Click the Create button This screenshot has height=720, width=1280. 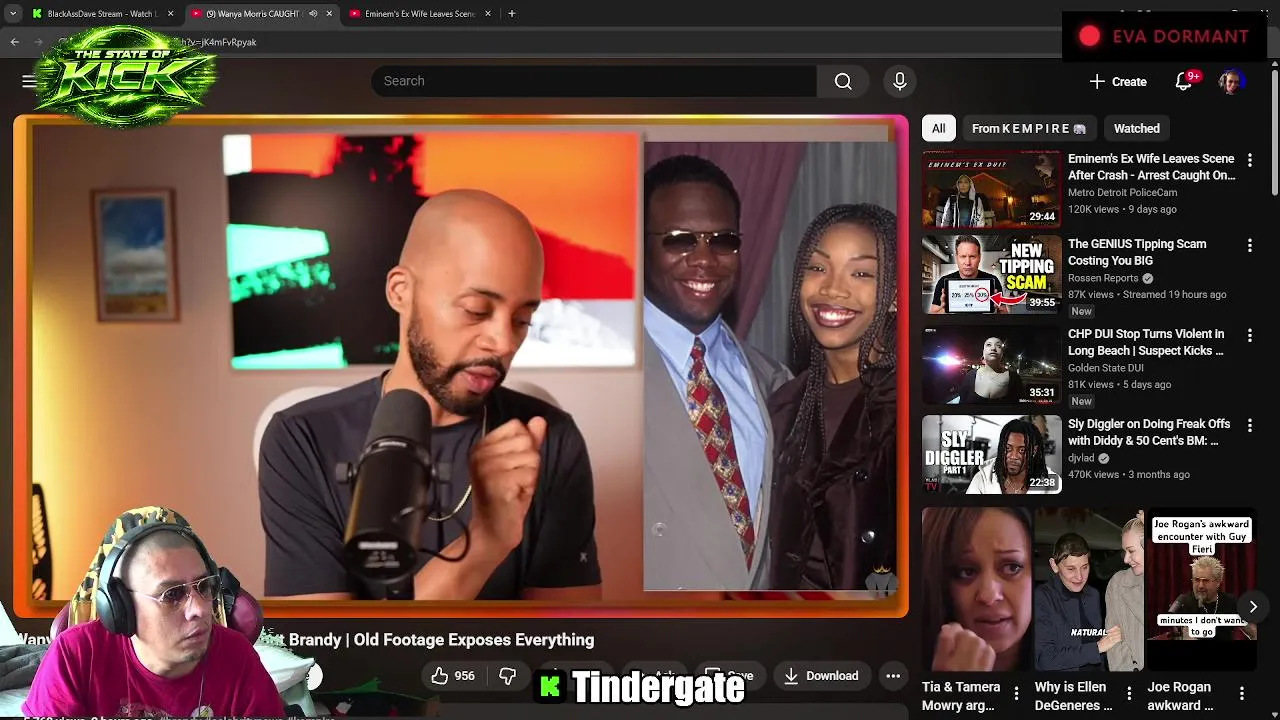[1118, 81]
